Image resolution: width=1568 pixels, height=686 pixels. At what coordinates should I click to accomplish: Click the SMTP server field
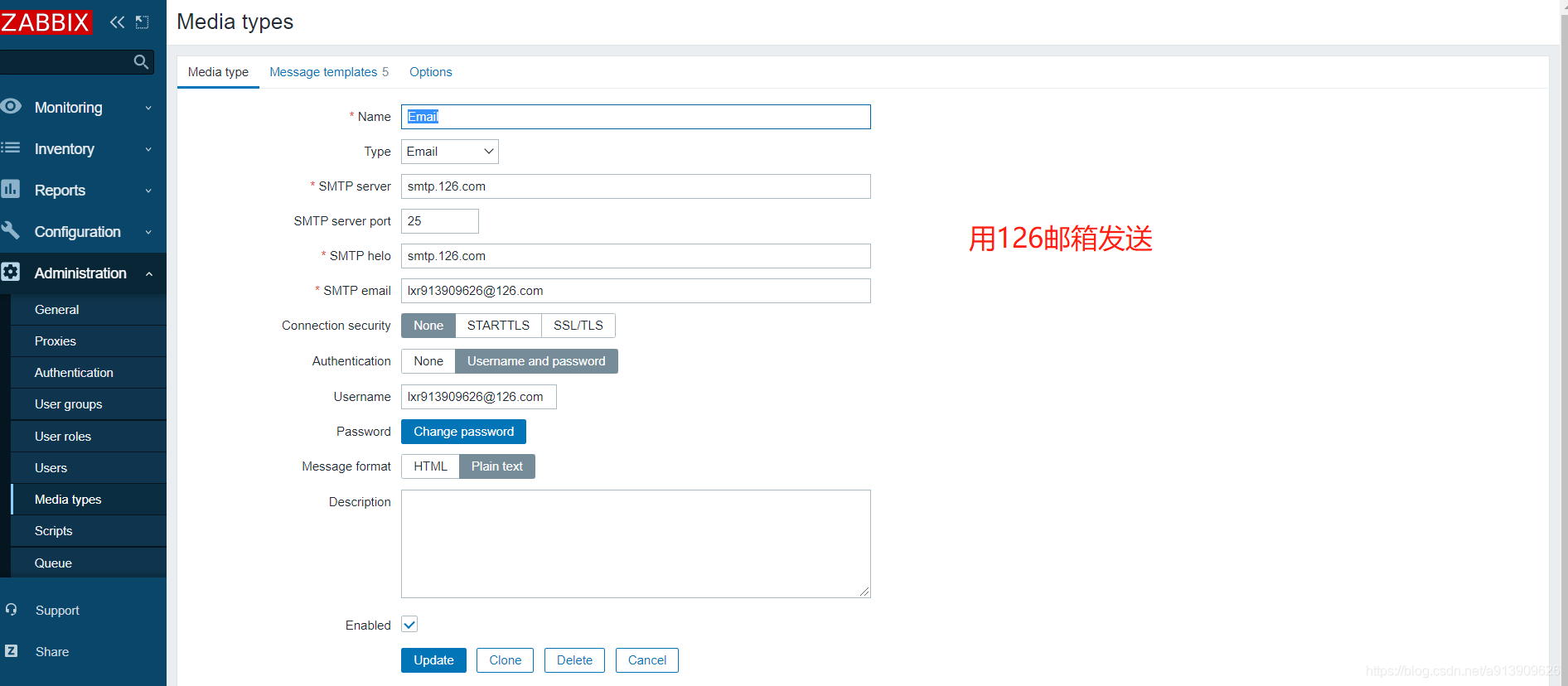click(636, 186)
